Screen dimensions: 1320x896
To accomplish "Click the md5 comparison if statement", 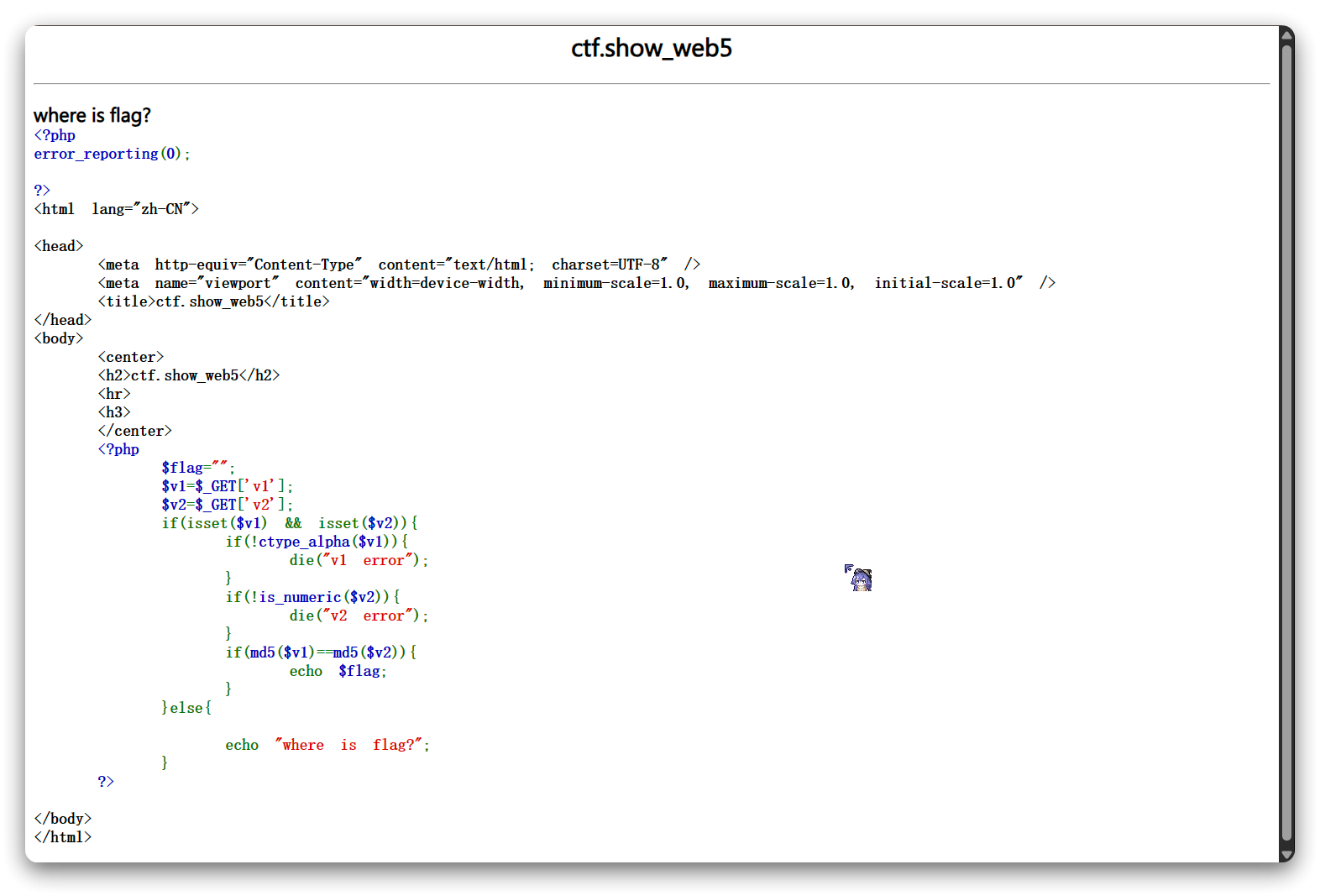I will tap(321, 652).
